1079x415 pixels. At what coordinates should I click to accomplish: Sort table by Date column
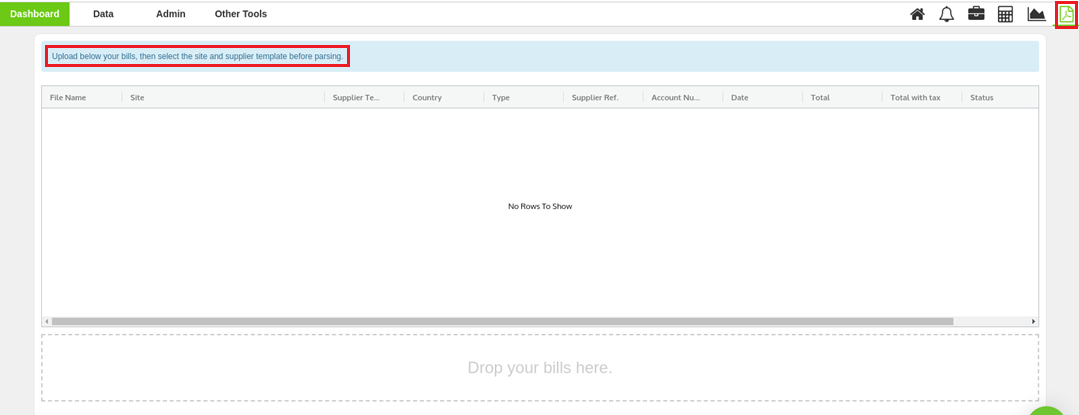pyautogui.click(x=740, y=98)
